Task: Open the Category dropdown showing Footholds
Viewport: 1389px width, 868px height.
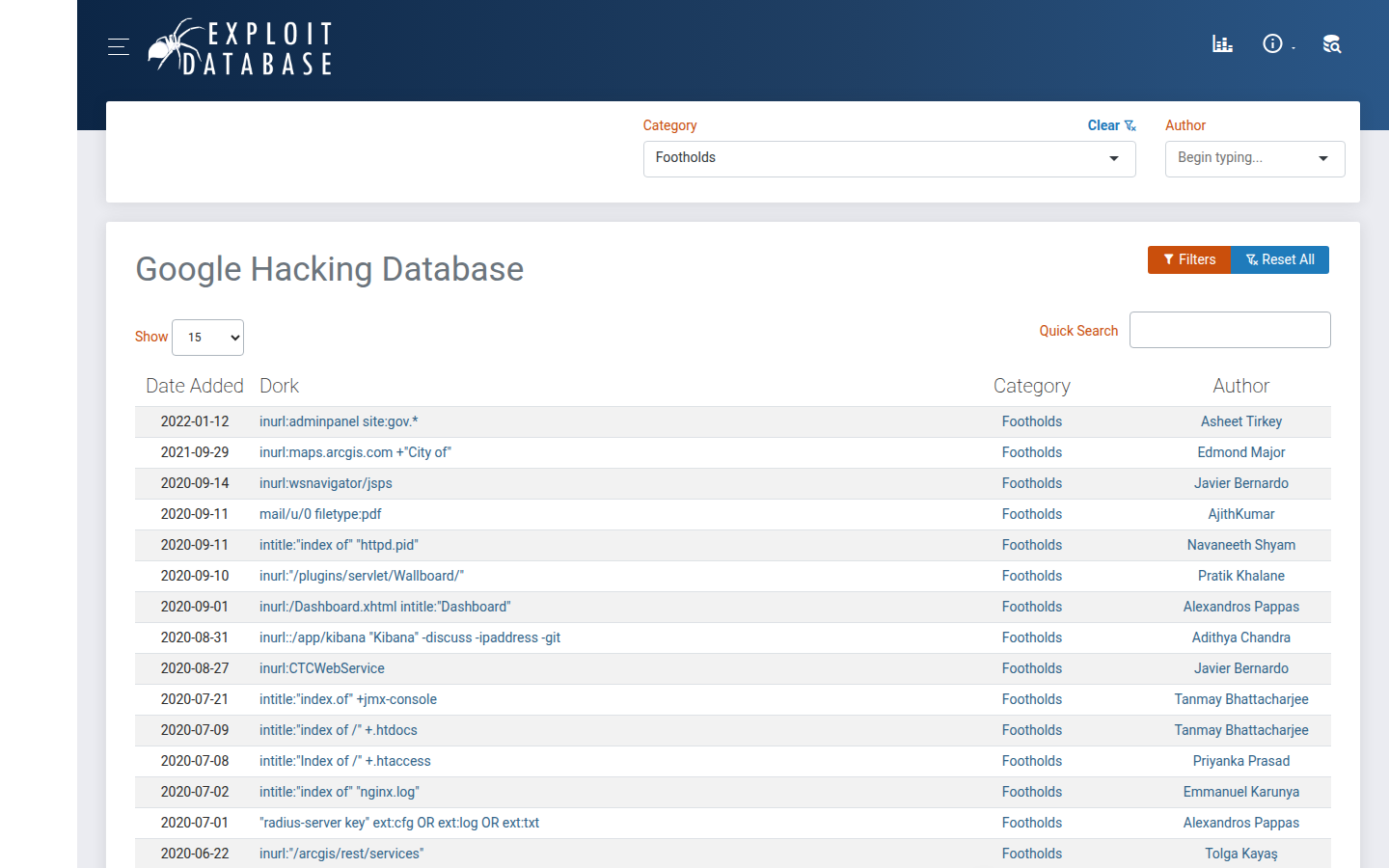Action: click(889, 159)
